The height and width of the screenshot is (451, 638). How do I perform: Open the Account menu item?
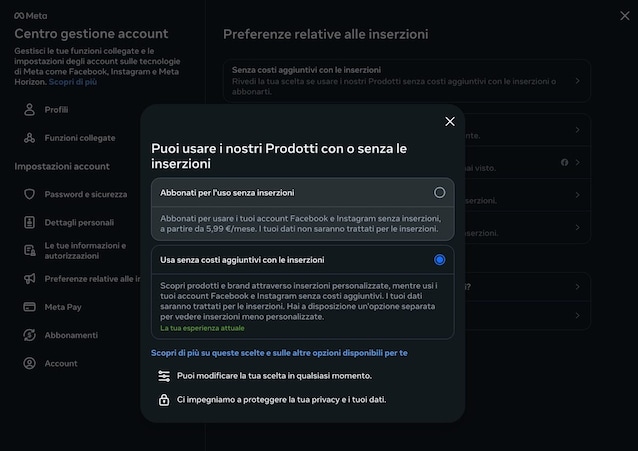pyautogui.click(x=61, y=363)
